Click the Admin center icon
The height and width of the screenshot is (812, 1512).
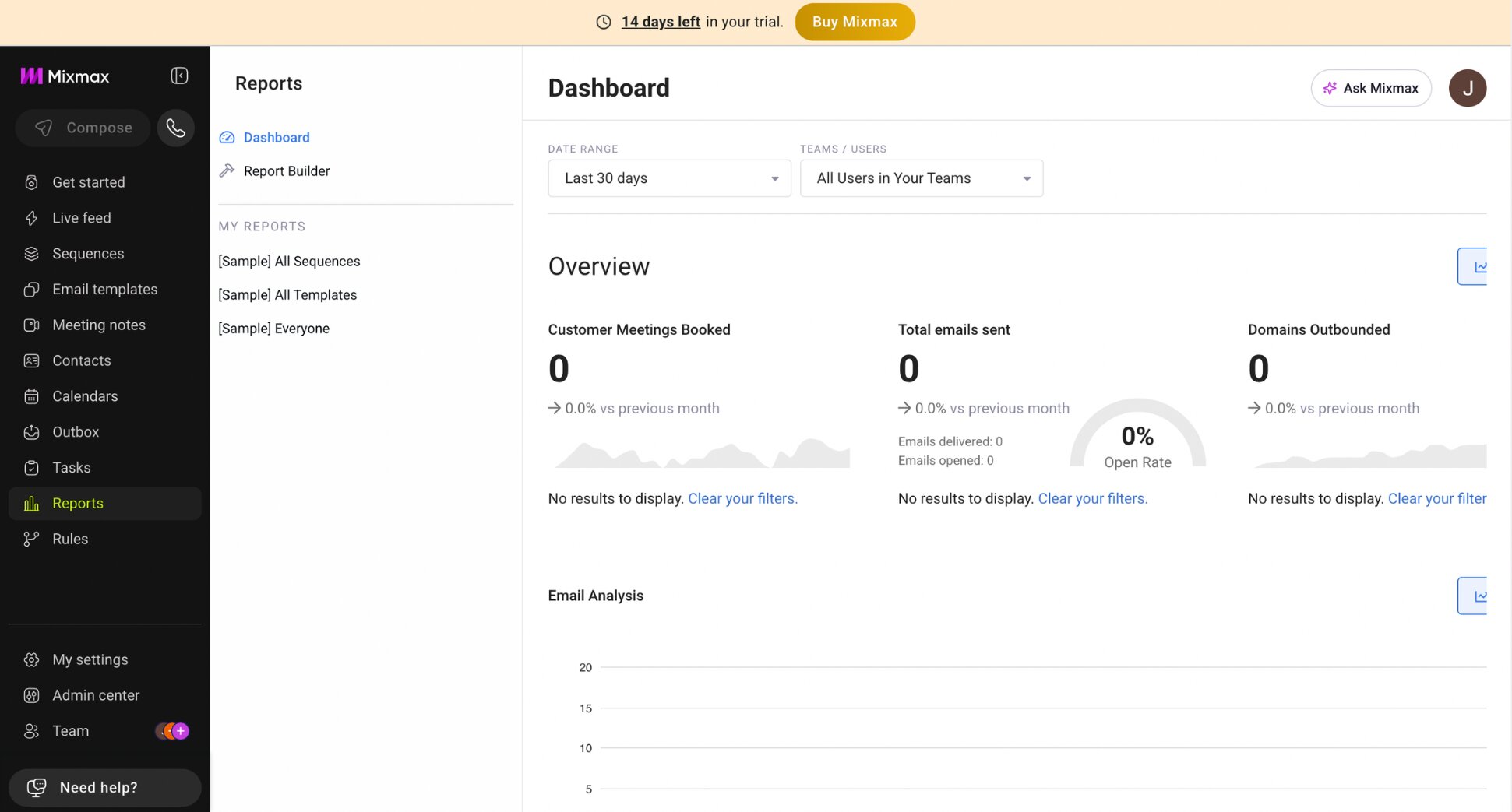coord(31,695)
